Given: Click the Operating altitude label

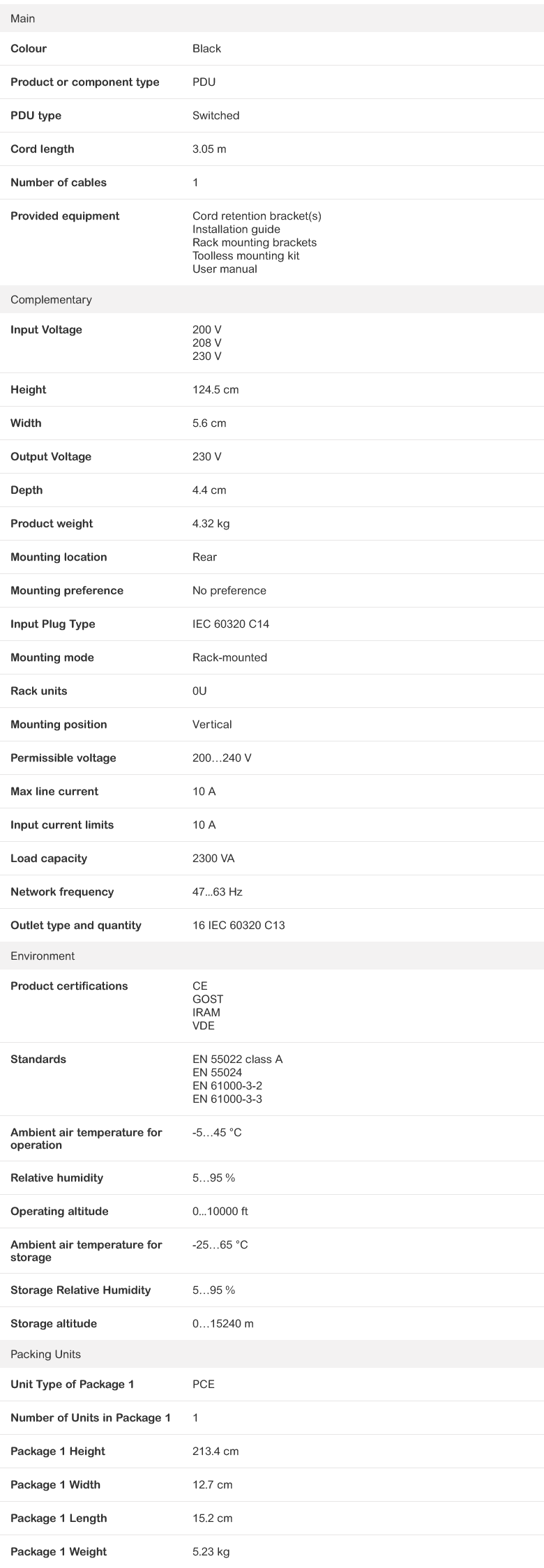Looking at the screenshot, I should click(x=59, y=1212).
